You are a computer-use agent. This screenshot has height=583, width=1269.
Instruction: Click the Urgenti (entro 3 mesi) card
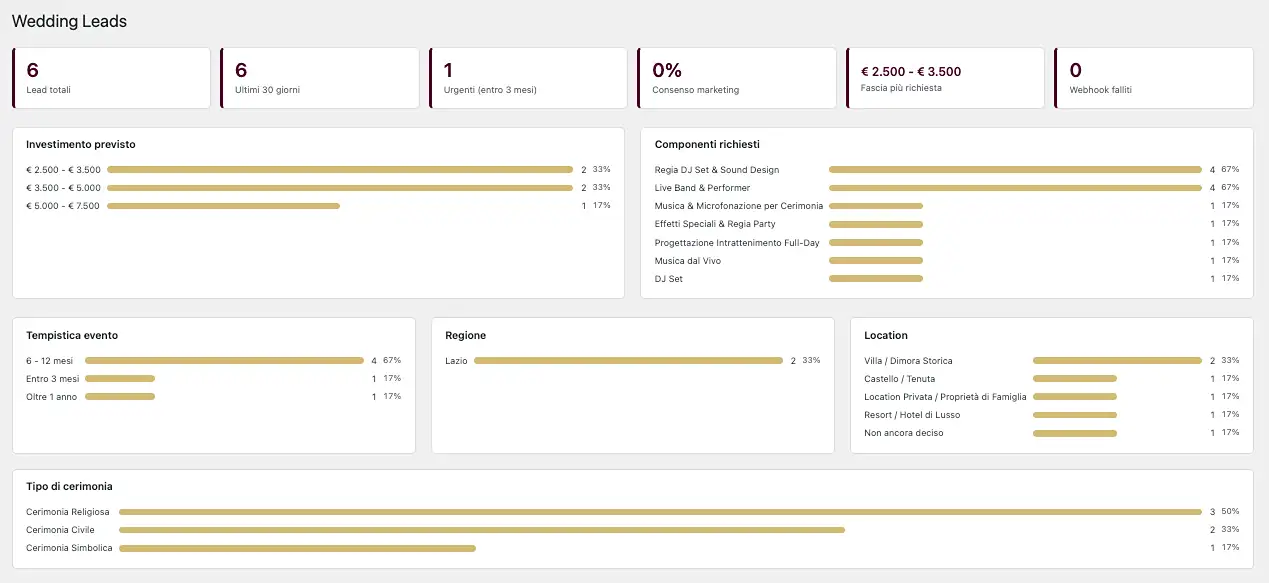[529, 78]
